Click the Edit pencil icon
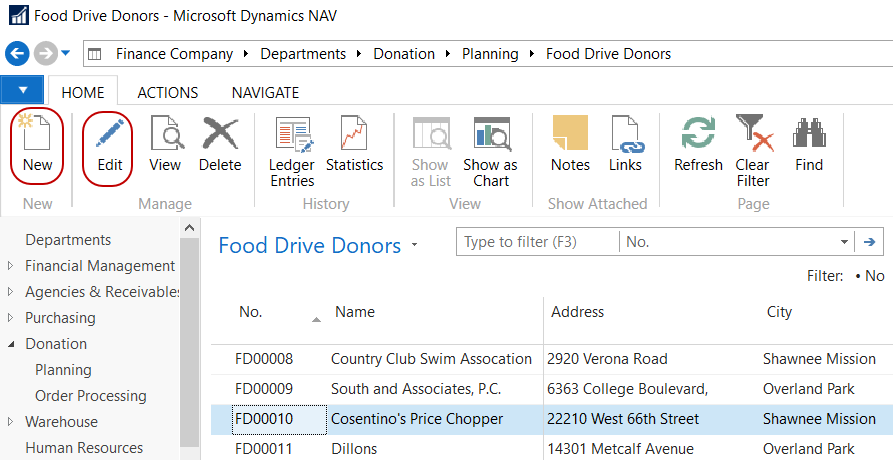 tap(109, 135)
